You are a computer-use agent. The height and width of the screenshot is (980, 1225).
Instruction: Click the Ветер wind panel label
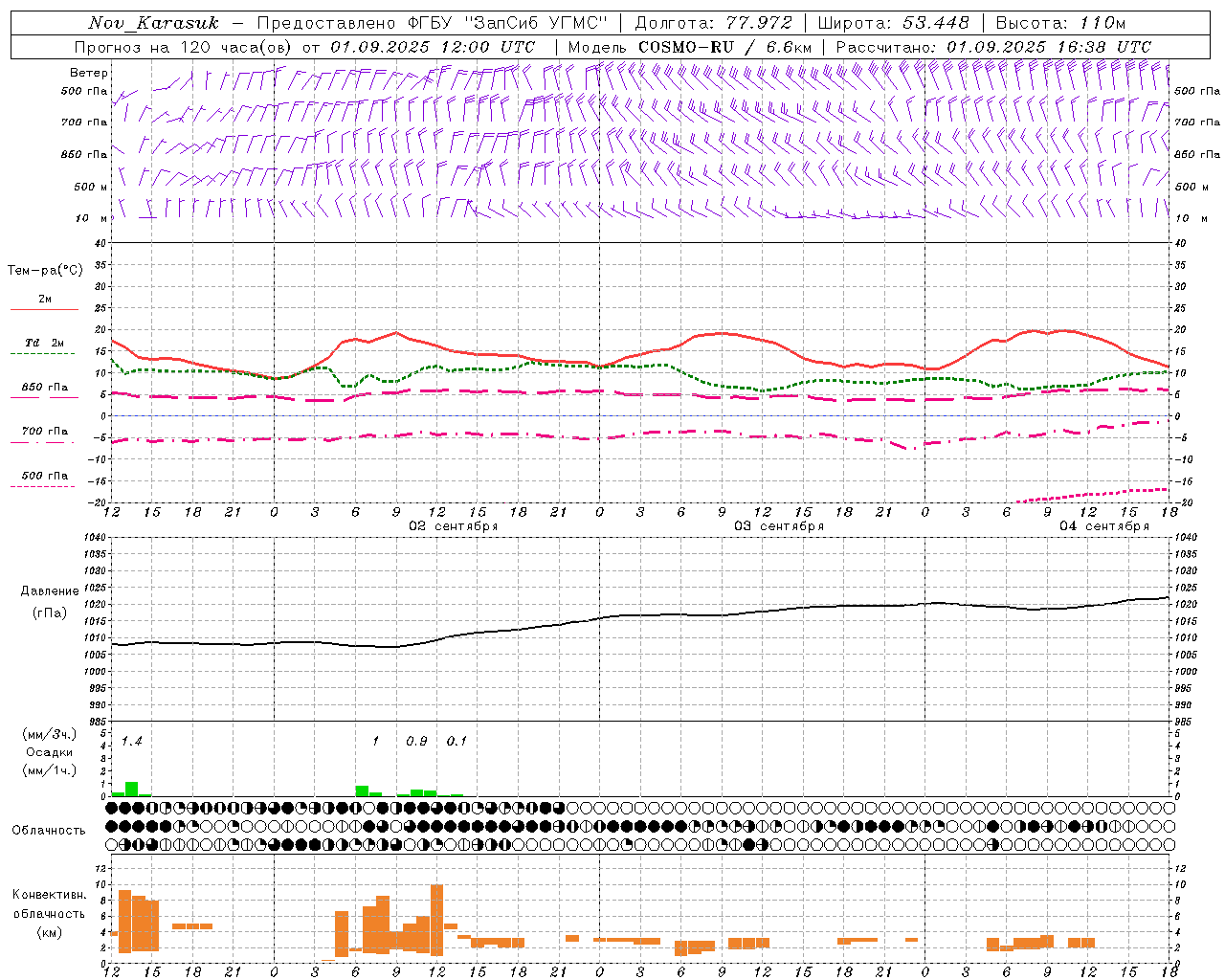tap(89, 73)
